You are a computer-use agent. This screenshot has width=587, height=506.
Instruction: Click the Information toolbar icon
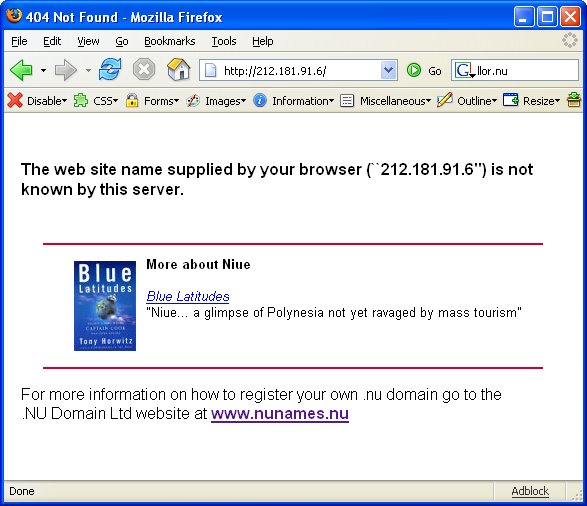(x=293, y=101)
